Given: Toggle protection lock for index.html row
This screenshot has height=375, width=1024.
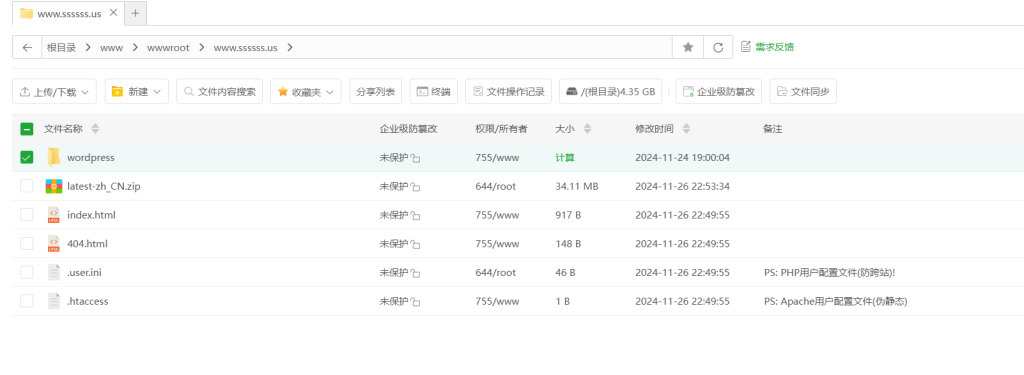Looking at the screenshot, I should (415, 216).
